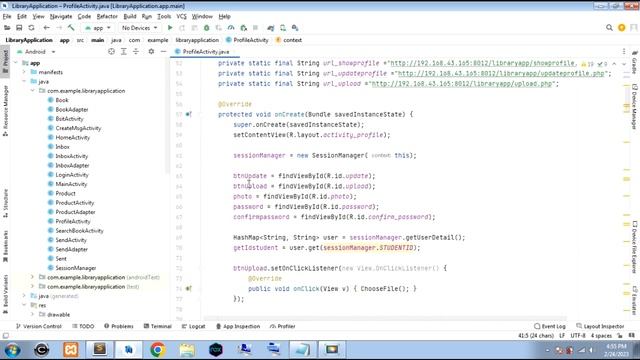The height and width of the screenshot is (360, 640).
Task: Click the Device Manager toolbar icon
Action: tap(283, 28)
